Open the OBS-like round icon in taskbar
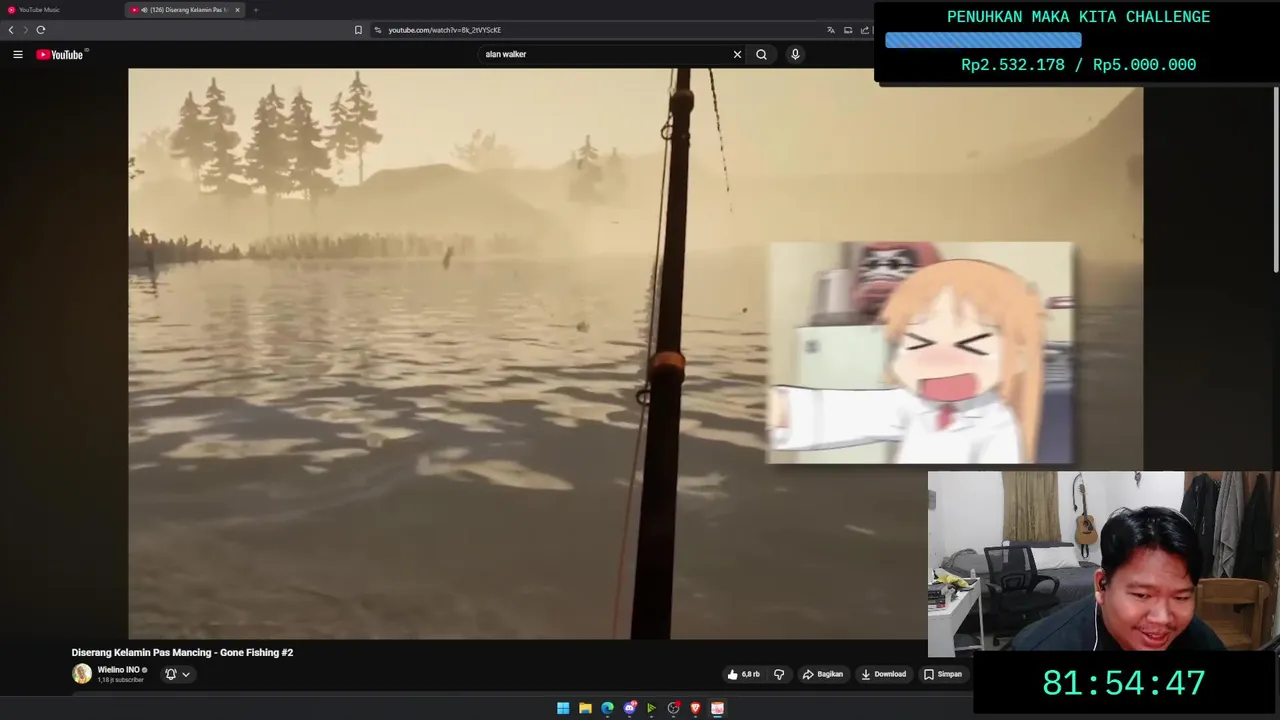The height and width of the screenshot is (720, 1280). (673, 708)
